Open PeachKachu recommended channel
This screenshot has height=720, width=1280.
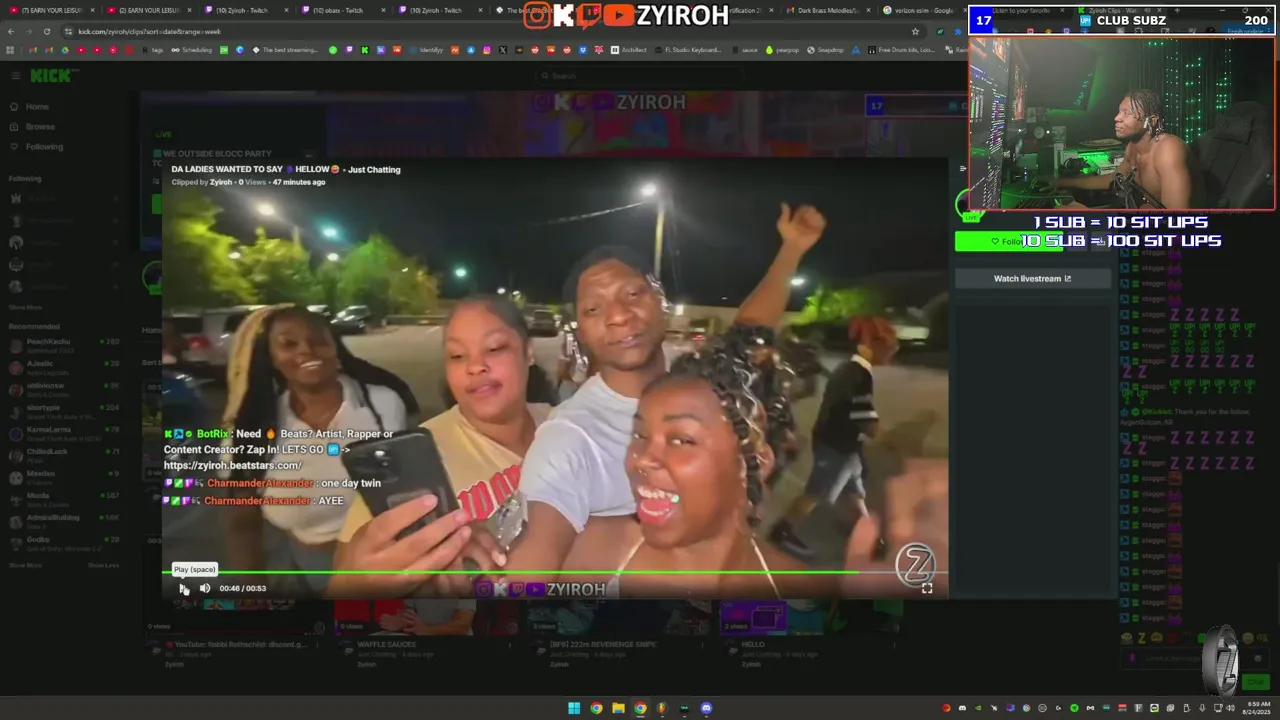click(65, 344)
